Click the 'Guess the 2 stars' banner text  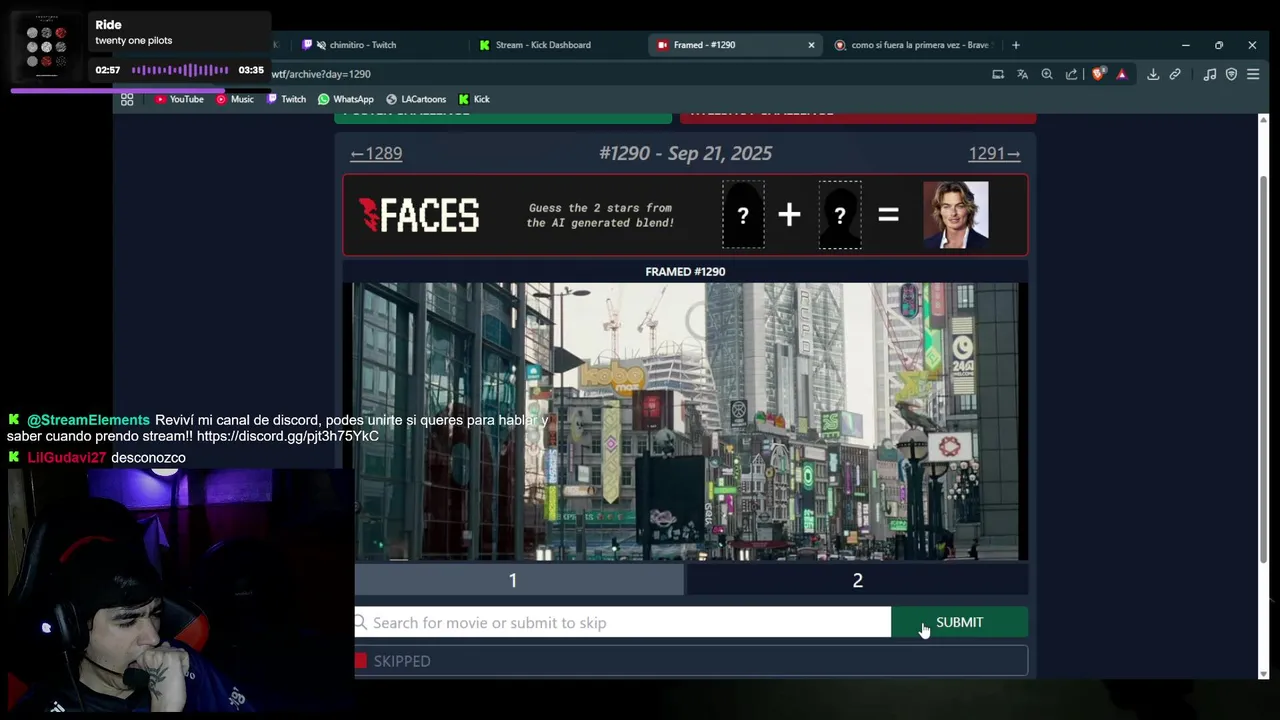[600, 215]
